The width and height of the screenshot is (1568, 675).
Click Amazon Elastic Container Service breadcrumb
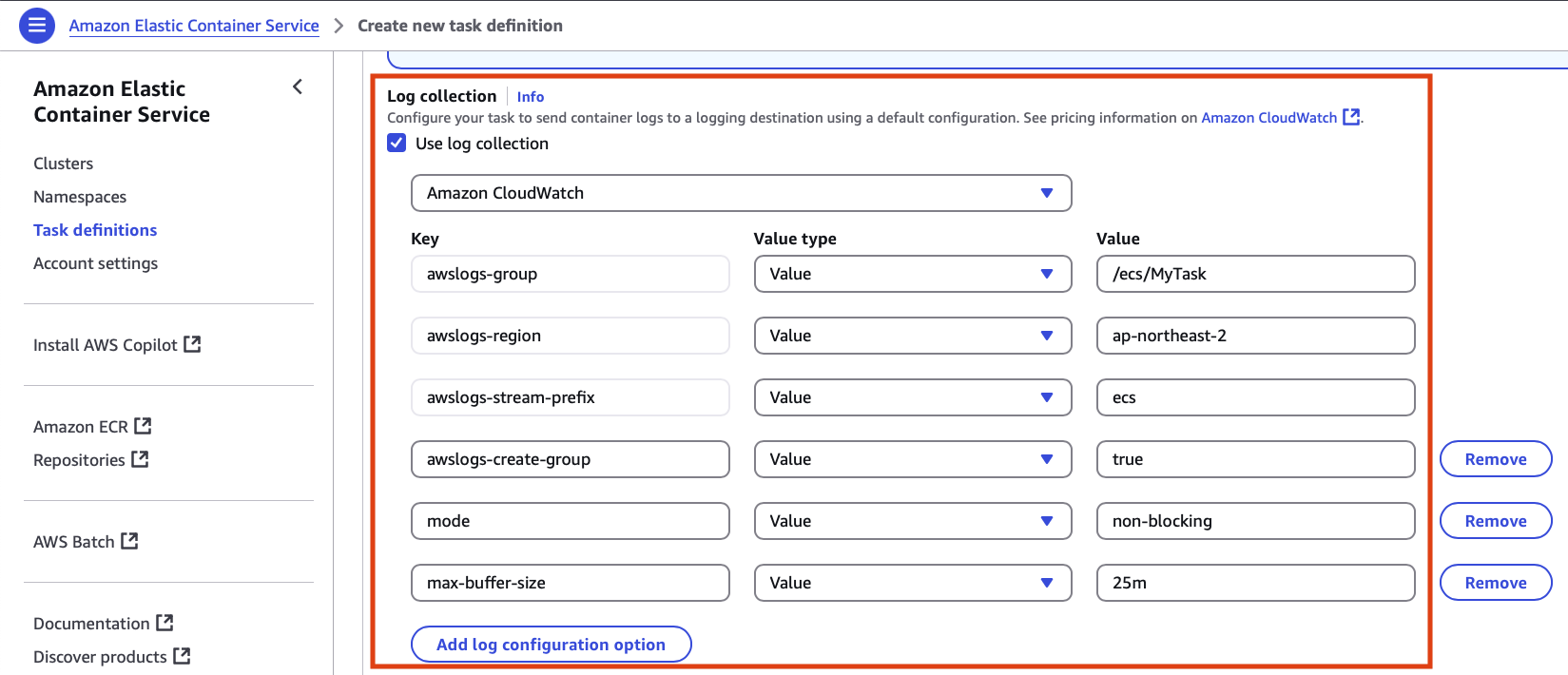pos(194,26)
